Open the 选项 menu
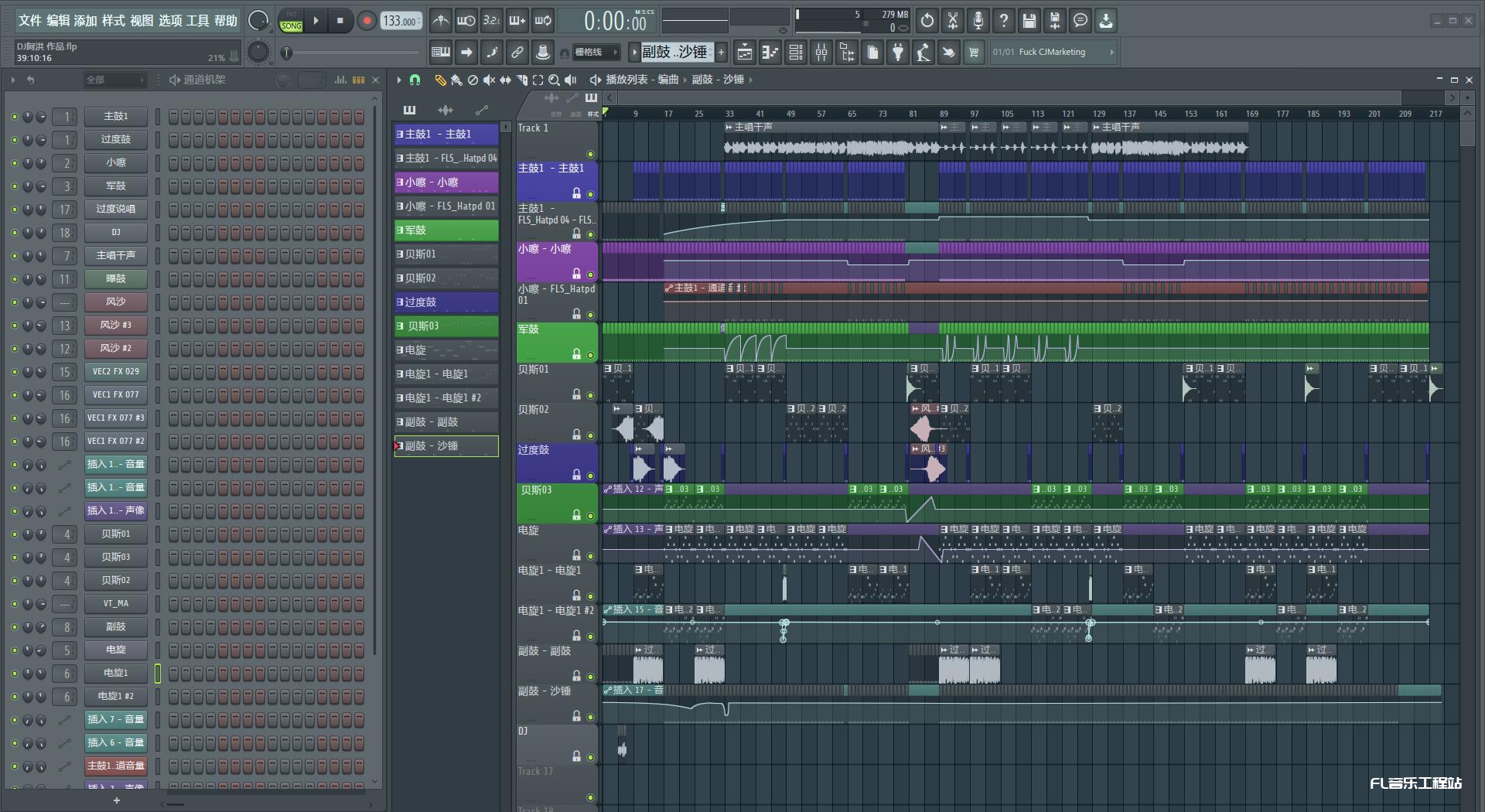1485x812 pixels. pos(170,21)
